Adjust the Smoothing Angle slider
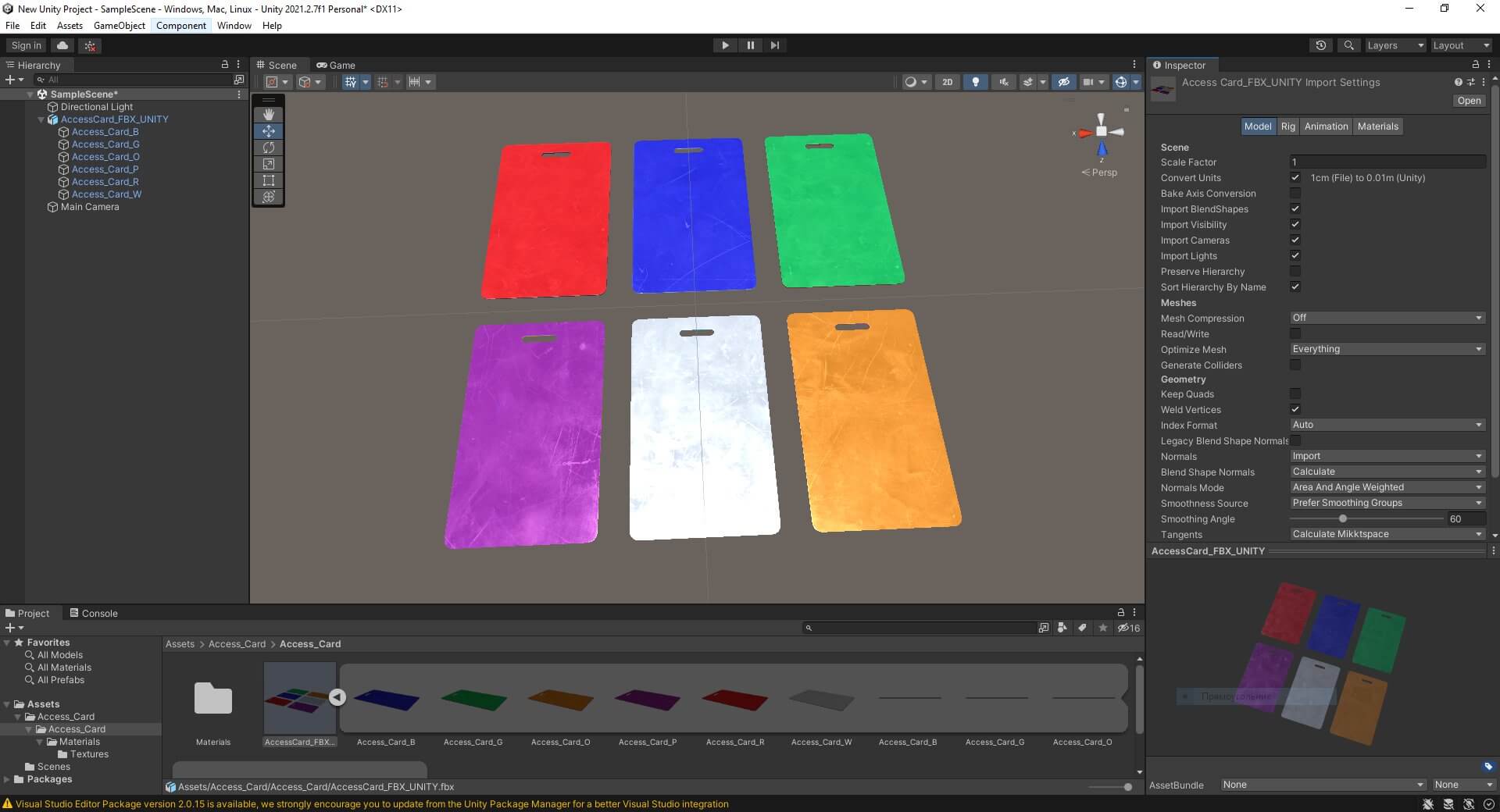 pyautogui.click(x=1343, y=519)
